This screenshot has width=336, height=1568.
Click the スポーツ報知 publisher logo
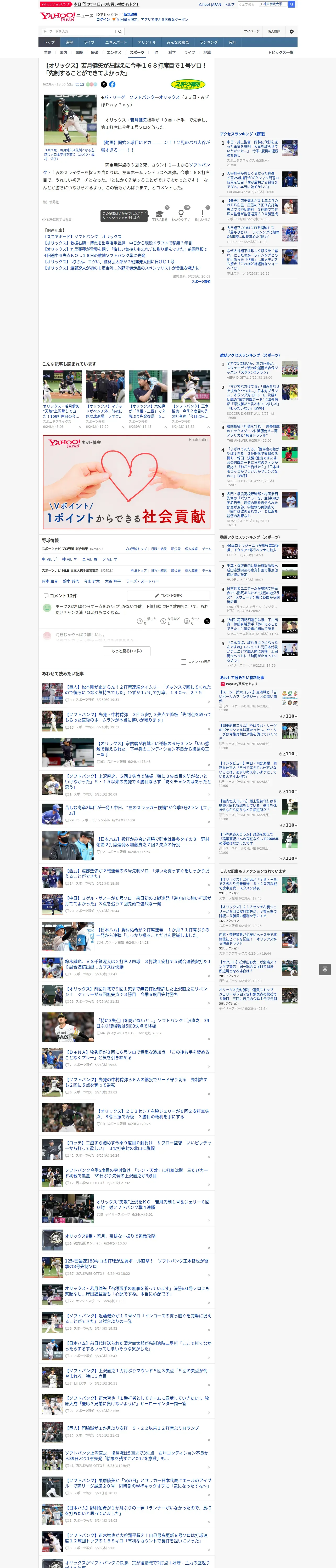tap(188, 85)
